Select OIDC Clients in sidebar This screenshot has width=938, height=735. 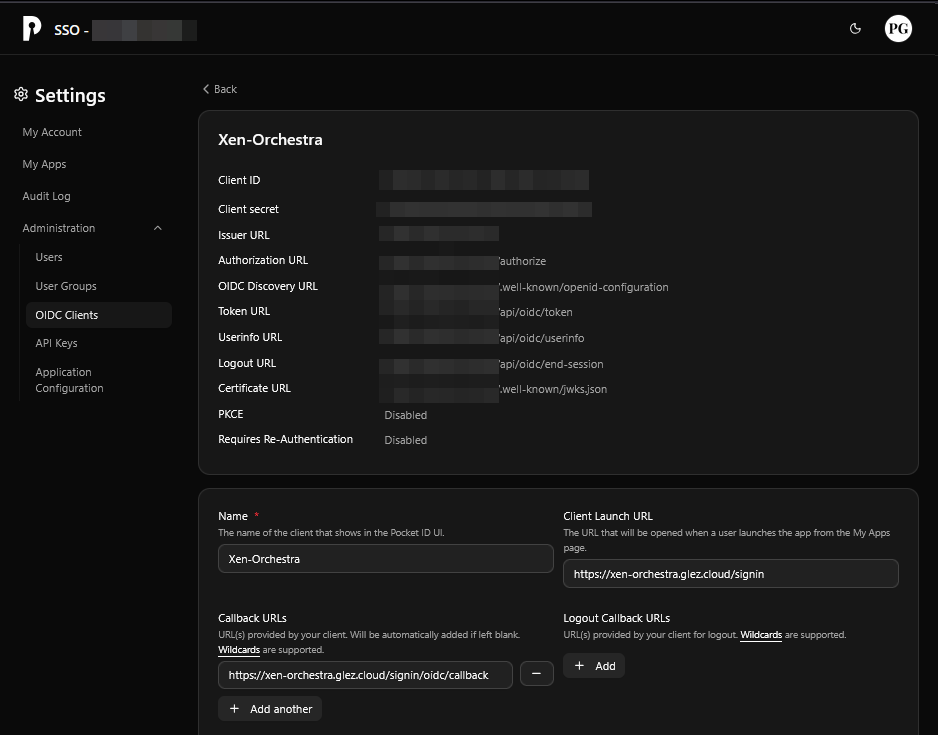pyautogui.click(x=99, y=315)
